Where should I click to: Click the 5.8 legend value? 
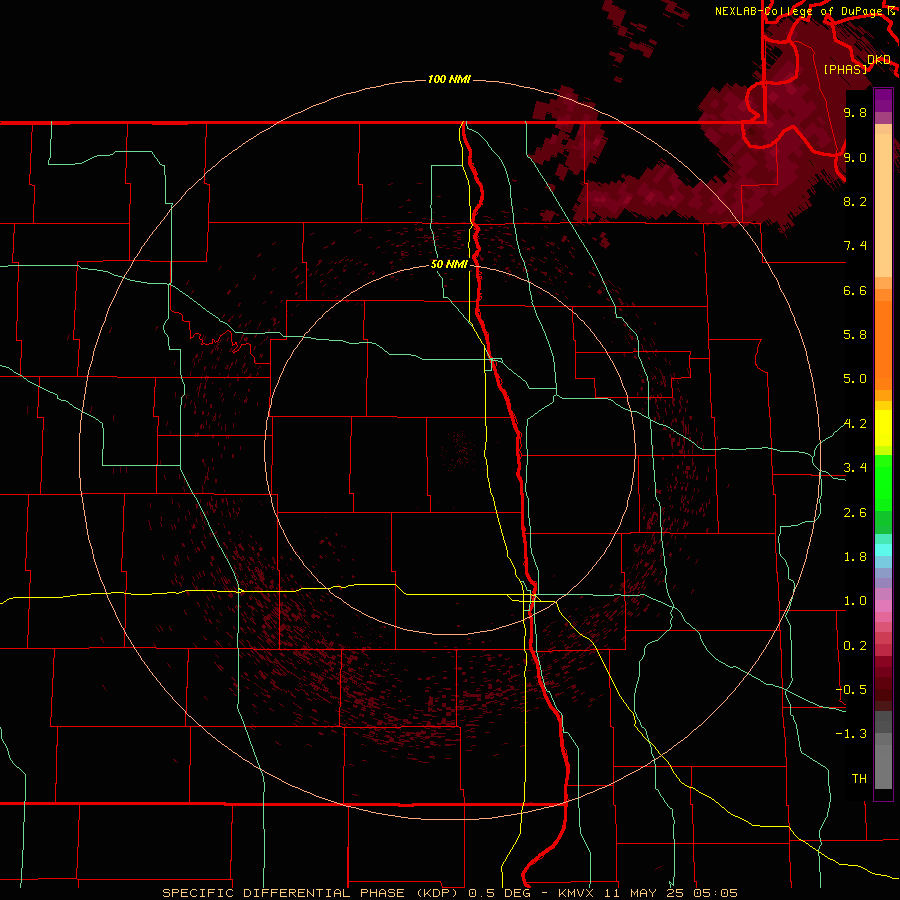pyautogui.click(x=855, y=335)
